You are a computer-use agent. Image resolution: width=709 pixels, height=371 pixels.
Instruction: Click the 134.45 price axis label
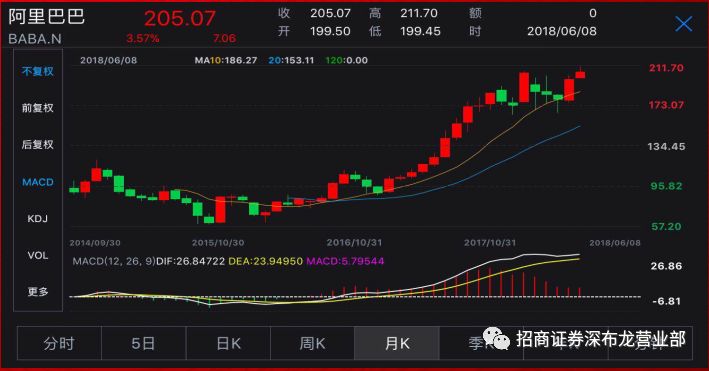coord(666,147)
